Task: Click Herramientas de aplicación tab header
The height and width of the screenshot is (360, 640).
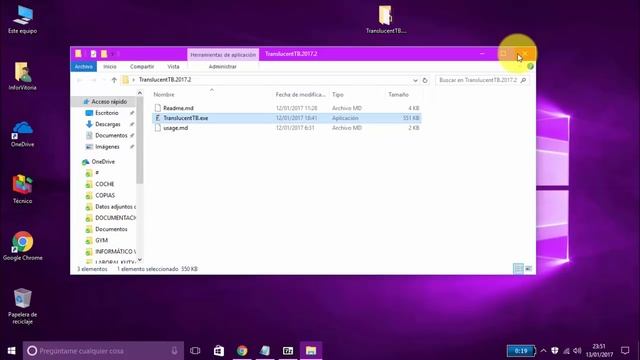Action: (x=223, y=54)
